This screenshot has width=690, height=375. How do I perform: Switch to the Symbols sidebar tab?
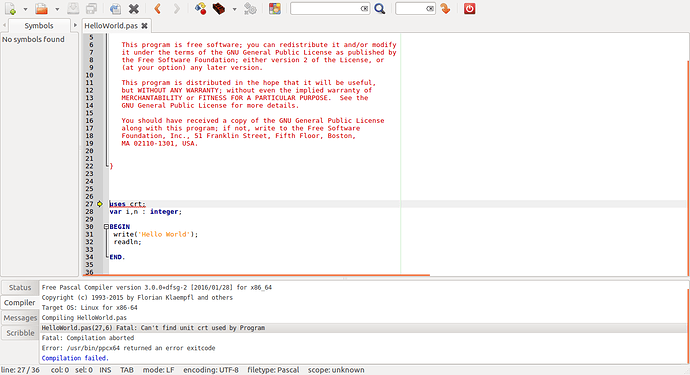(x=39, y=26)
